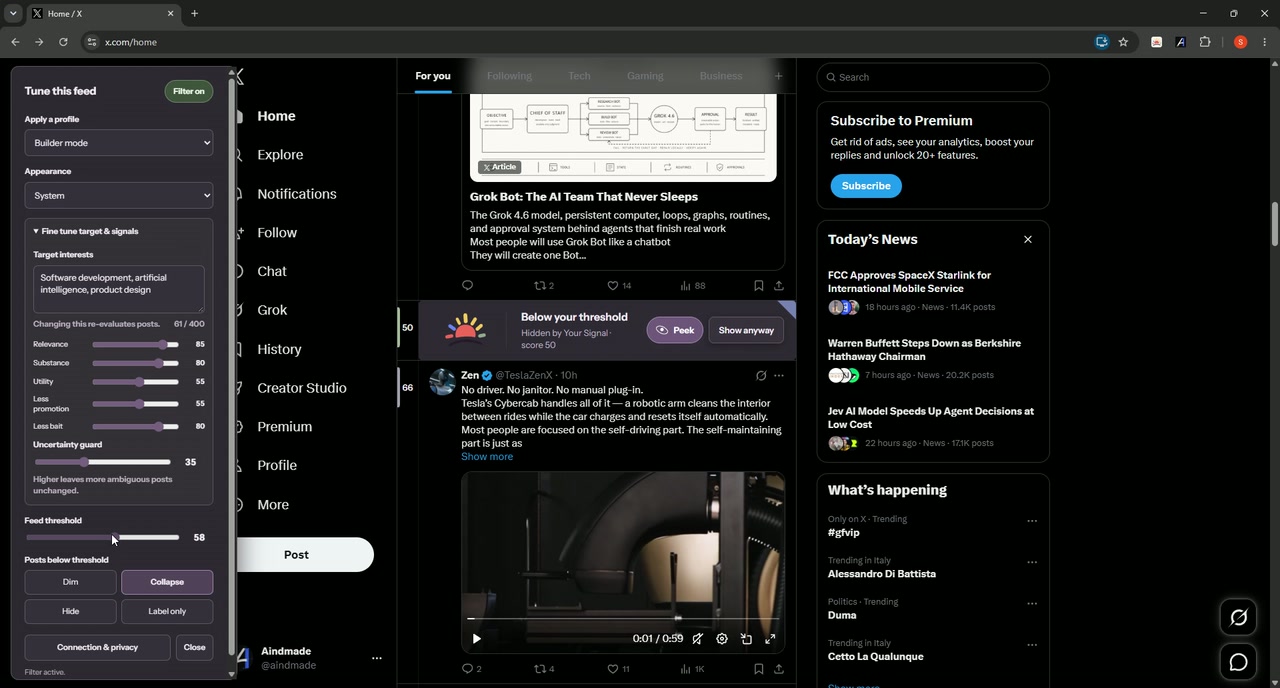Image resolution: width=1280 pixels, height=688 pixels.
Task: Open more options on Zen's post
Action: pos(779,376)
